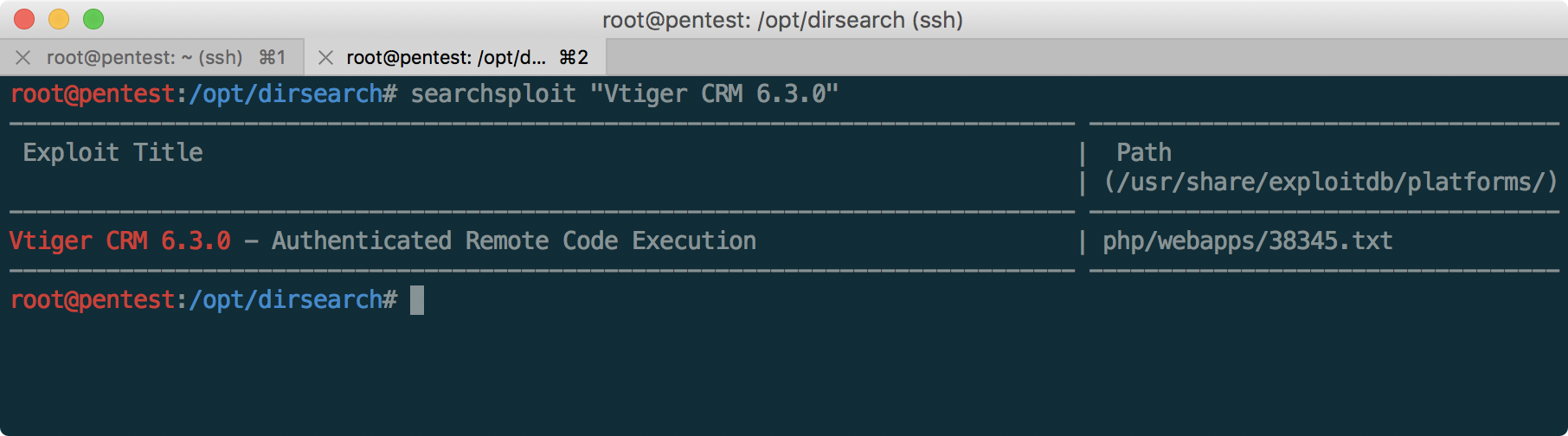Click the (/usr/share/exploitdb/platforms/) text
Screen dimensions: 1568x436
pyautogui.click(x=1330, y=183)
